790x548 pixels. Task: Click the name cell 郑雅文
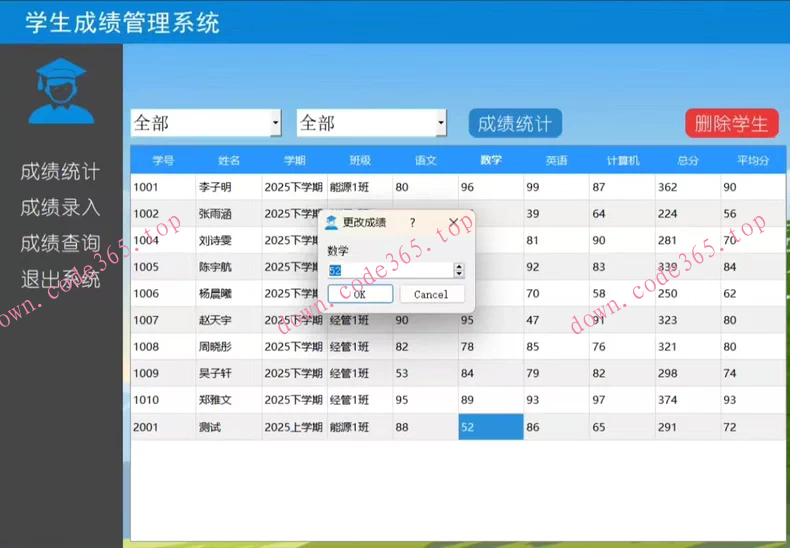229,400
